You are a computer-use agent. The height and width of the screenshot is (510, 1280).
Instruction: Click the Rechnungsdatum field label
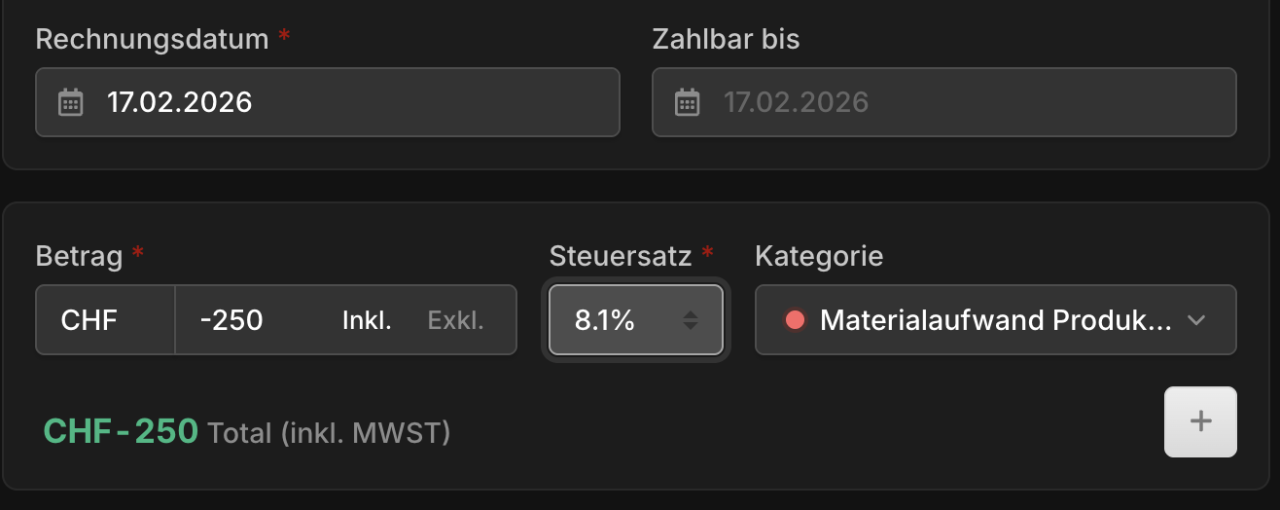tap(152, 40)
